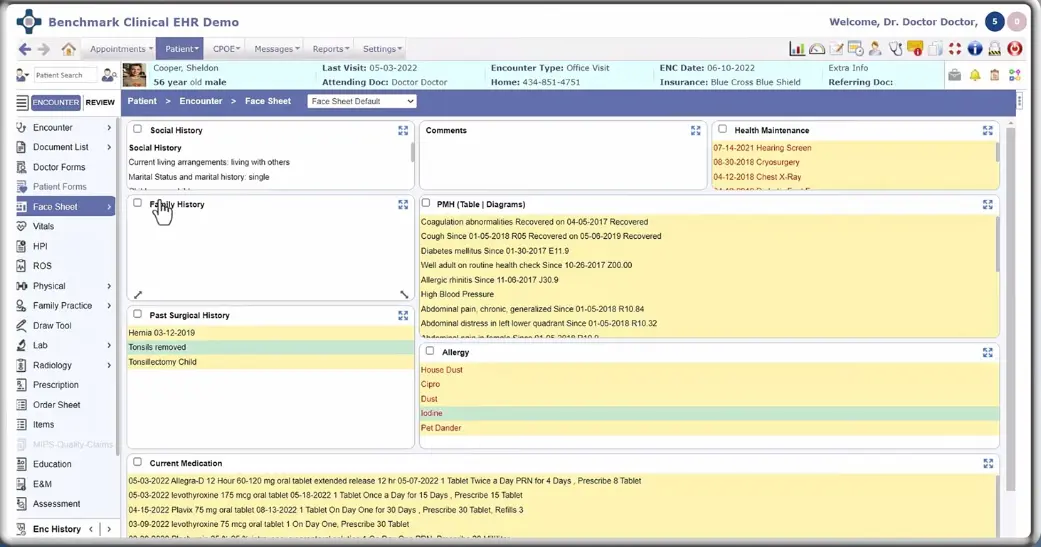The height and width of the screenshot is (547, 1041).
Task: Open the Settings menu
Action: click(382, 48)
